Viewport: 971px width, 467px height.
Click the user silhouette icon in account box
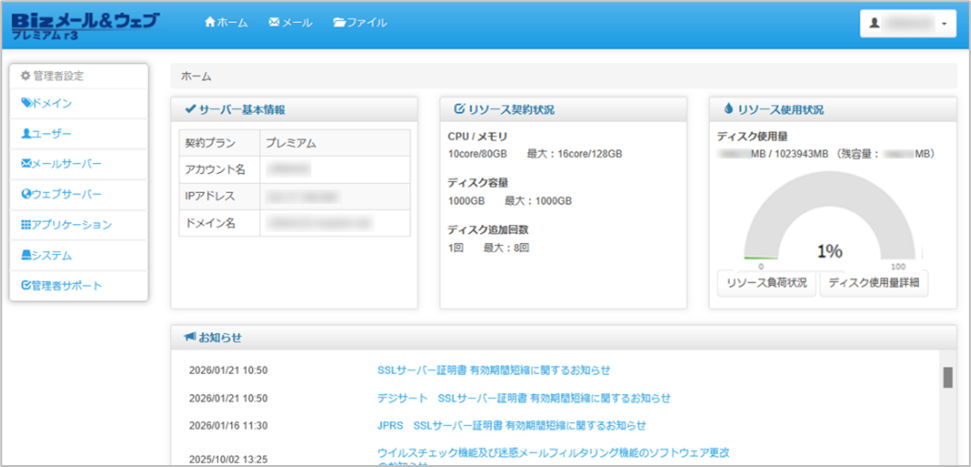[874, 23]
